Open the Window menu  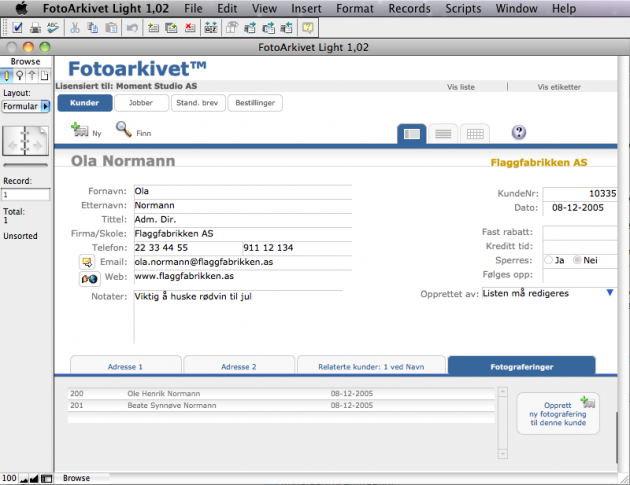(516, 8)
